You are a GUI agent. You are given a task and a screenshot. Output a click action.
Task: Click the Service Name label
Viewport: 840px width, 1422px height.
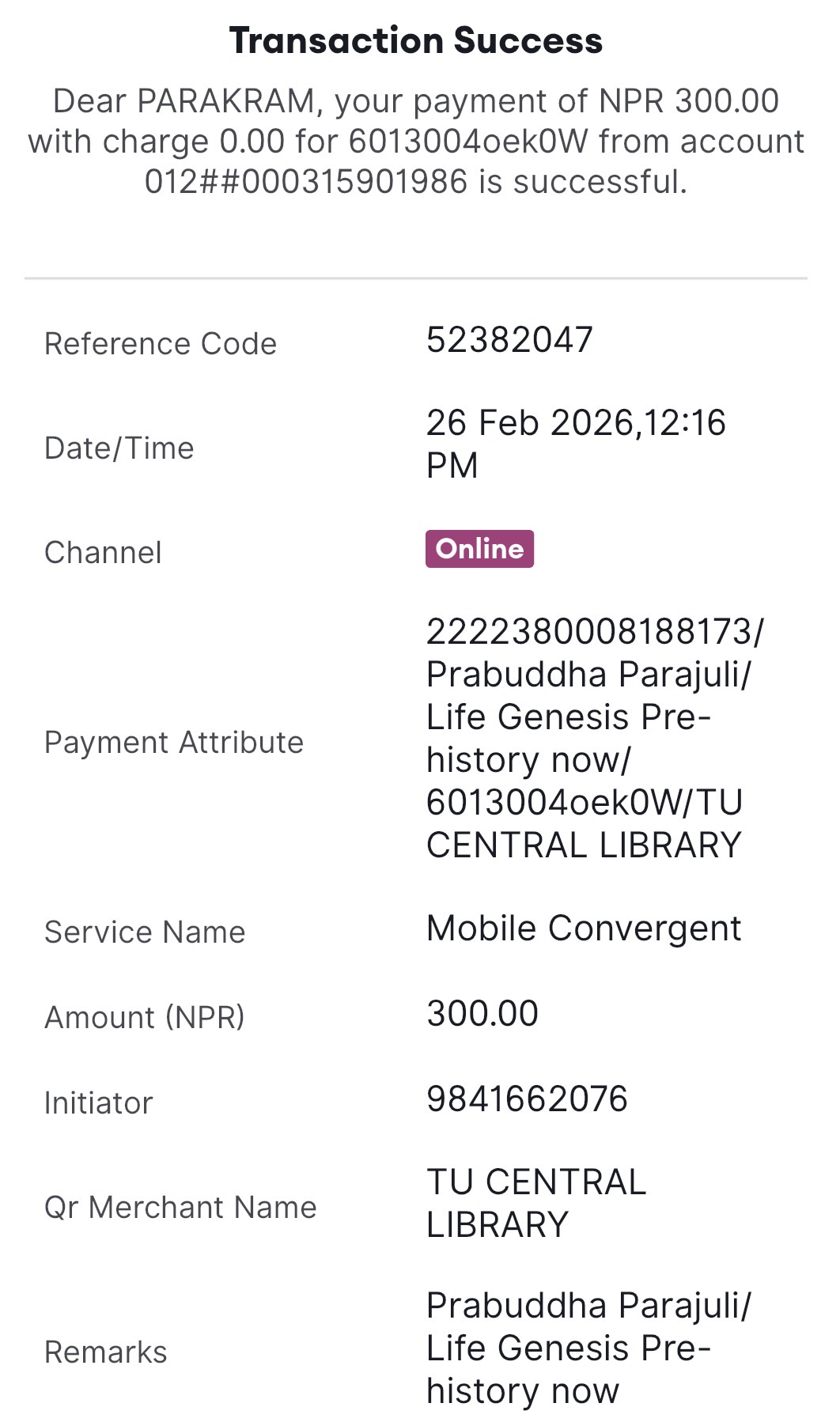tap(145, 932)
